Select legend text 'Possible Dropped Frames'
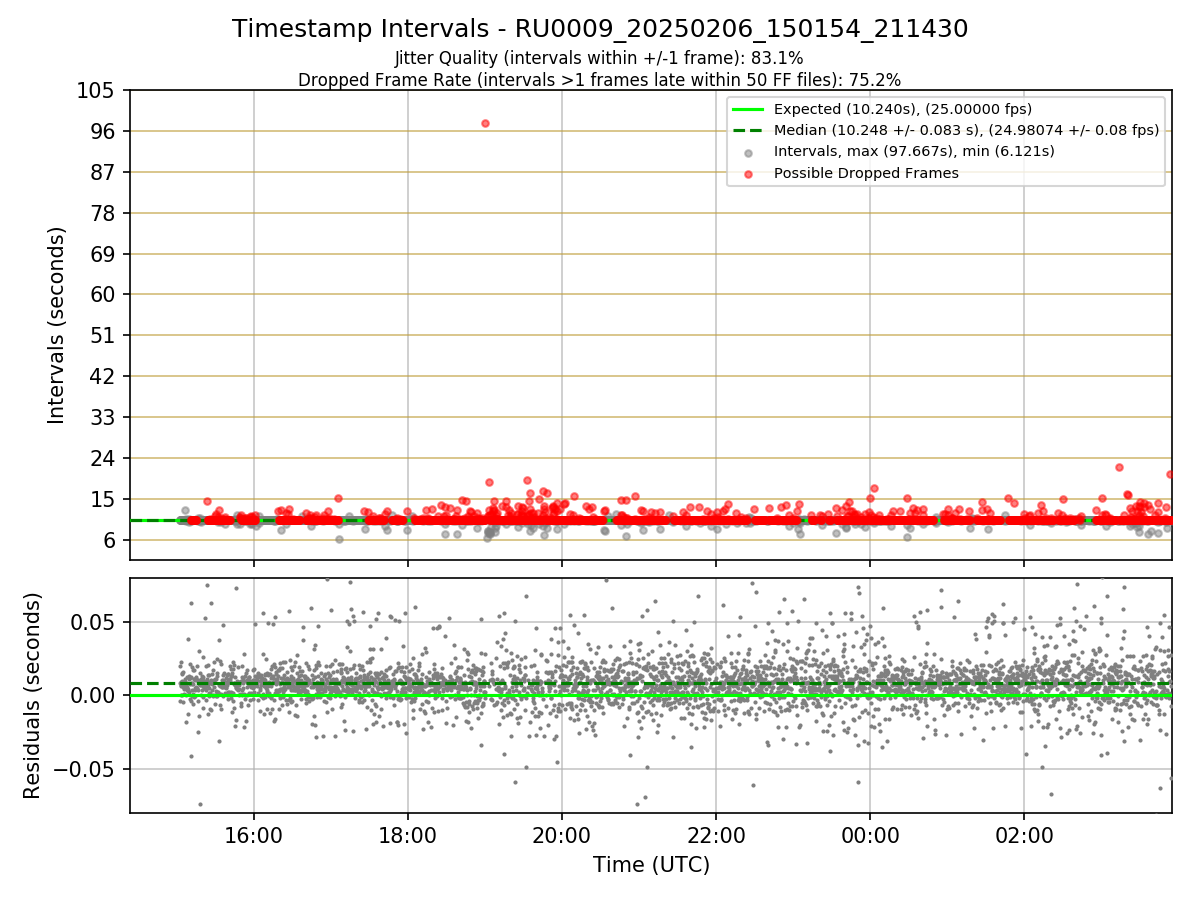 866,173
